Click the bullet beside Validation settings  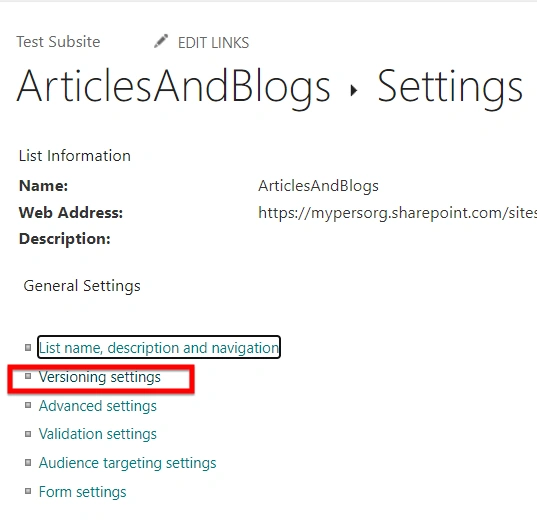[28, 434]
